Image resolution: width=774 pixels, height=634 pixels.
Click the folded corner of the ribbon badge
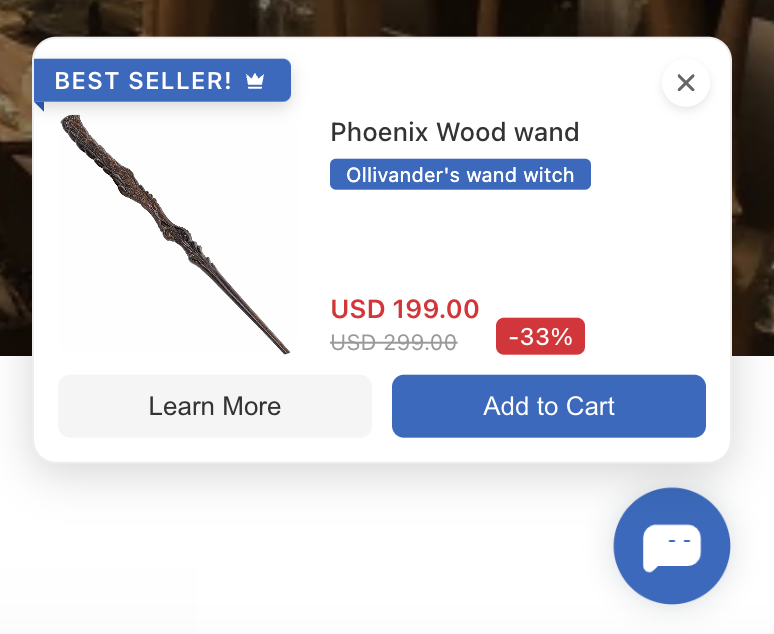(x=39, y=106)
